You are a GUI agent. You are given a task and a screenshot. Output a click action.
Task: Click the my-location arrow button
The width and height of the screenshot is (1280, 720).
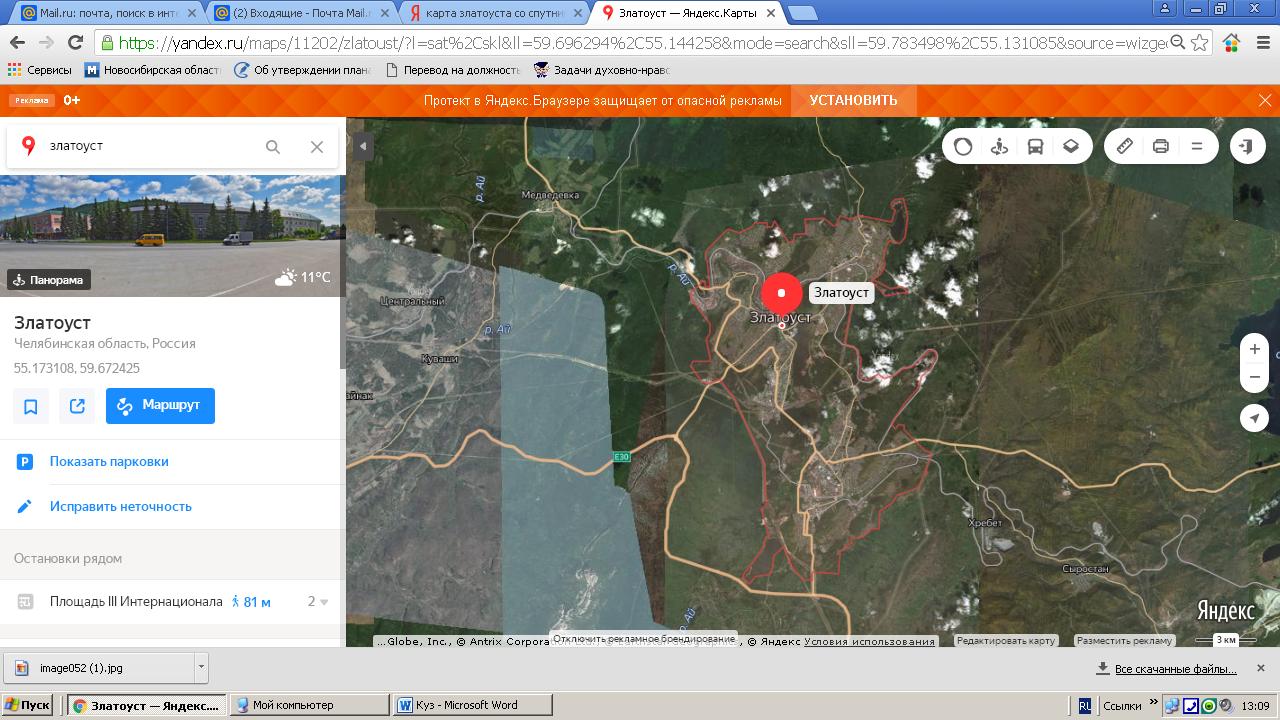tap(1254, 418)
